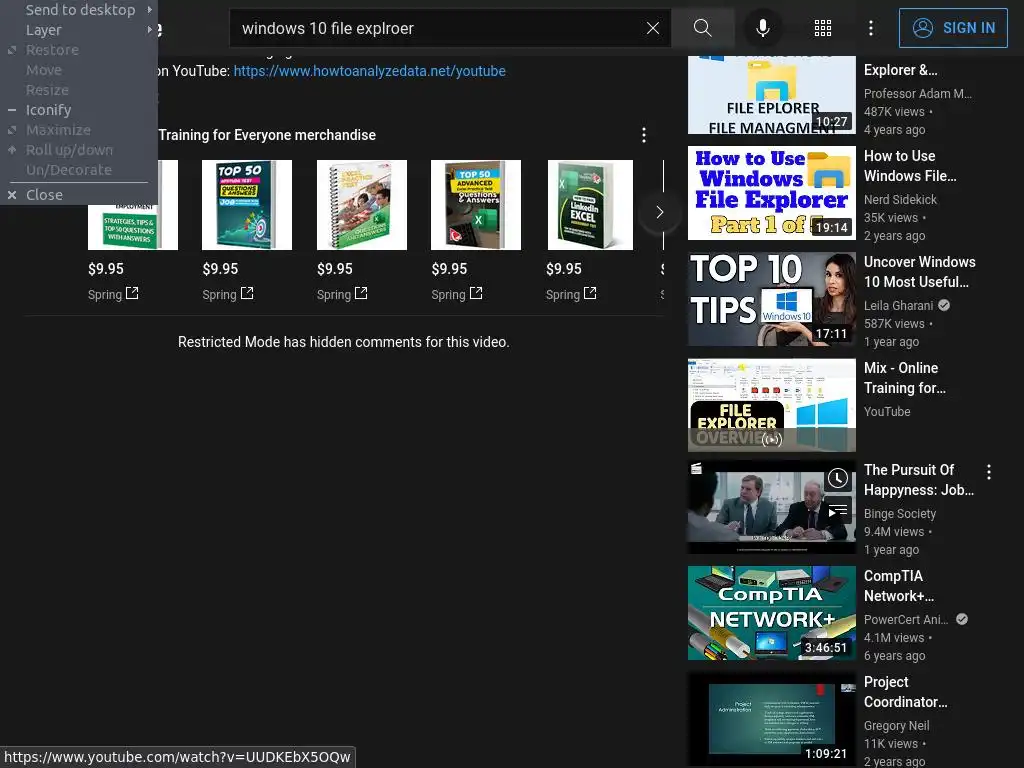Open merchandise shelf three-dot options
1024x768 pixels.
click(x=644, y=135)
